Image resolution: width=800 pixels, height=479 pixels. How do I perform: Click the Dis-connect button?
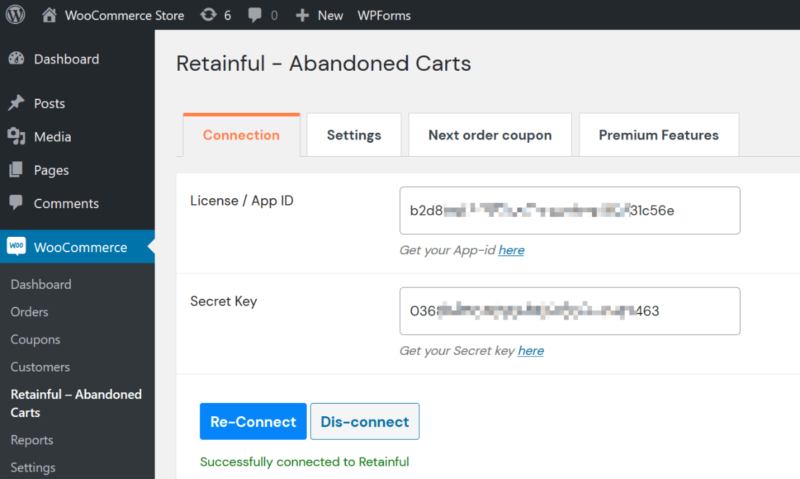coord(365,421)
